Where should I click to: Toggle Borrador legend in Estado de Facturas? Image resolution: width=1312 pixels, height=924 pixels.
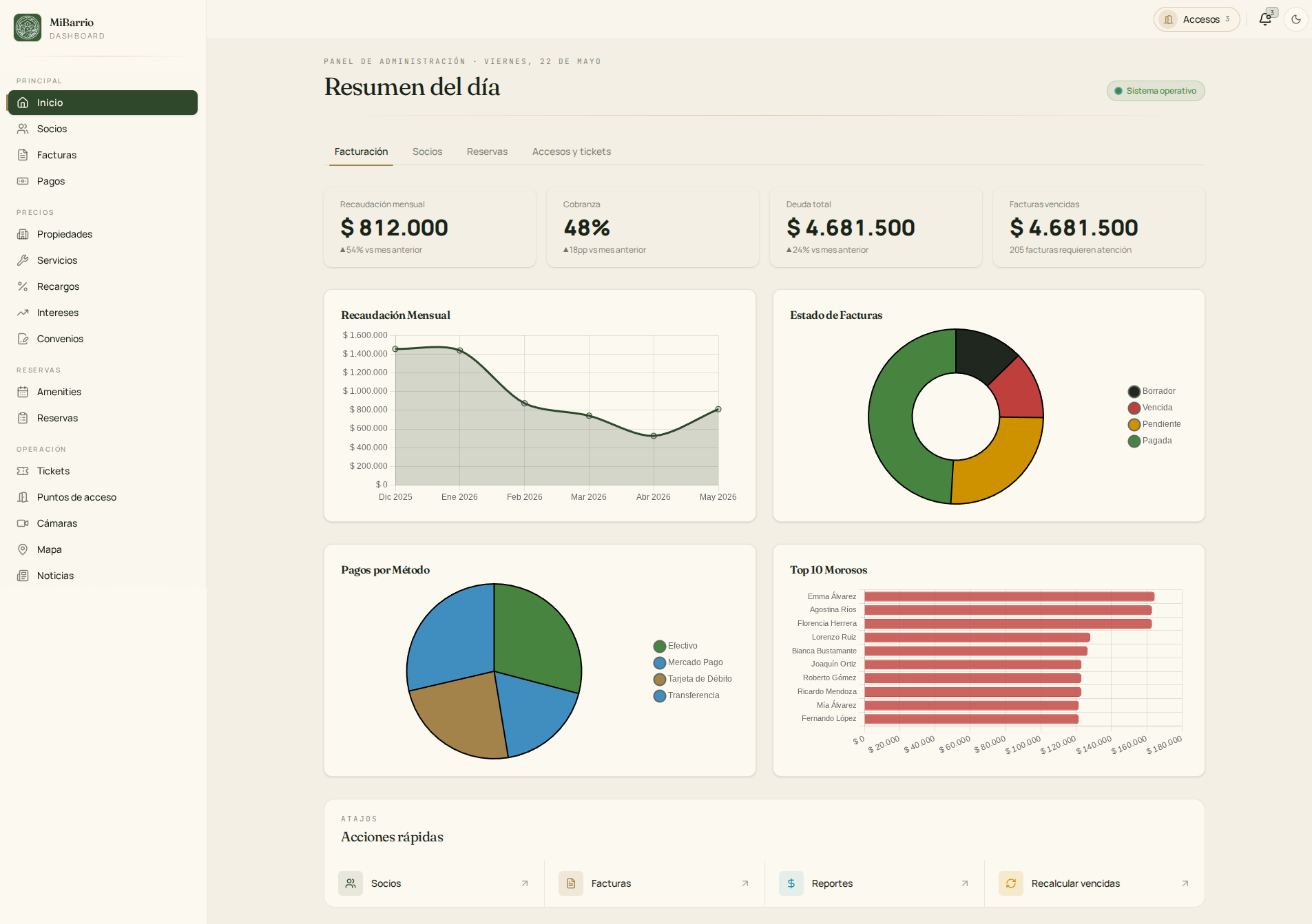click(x=1152, y=391)
